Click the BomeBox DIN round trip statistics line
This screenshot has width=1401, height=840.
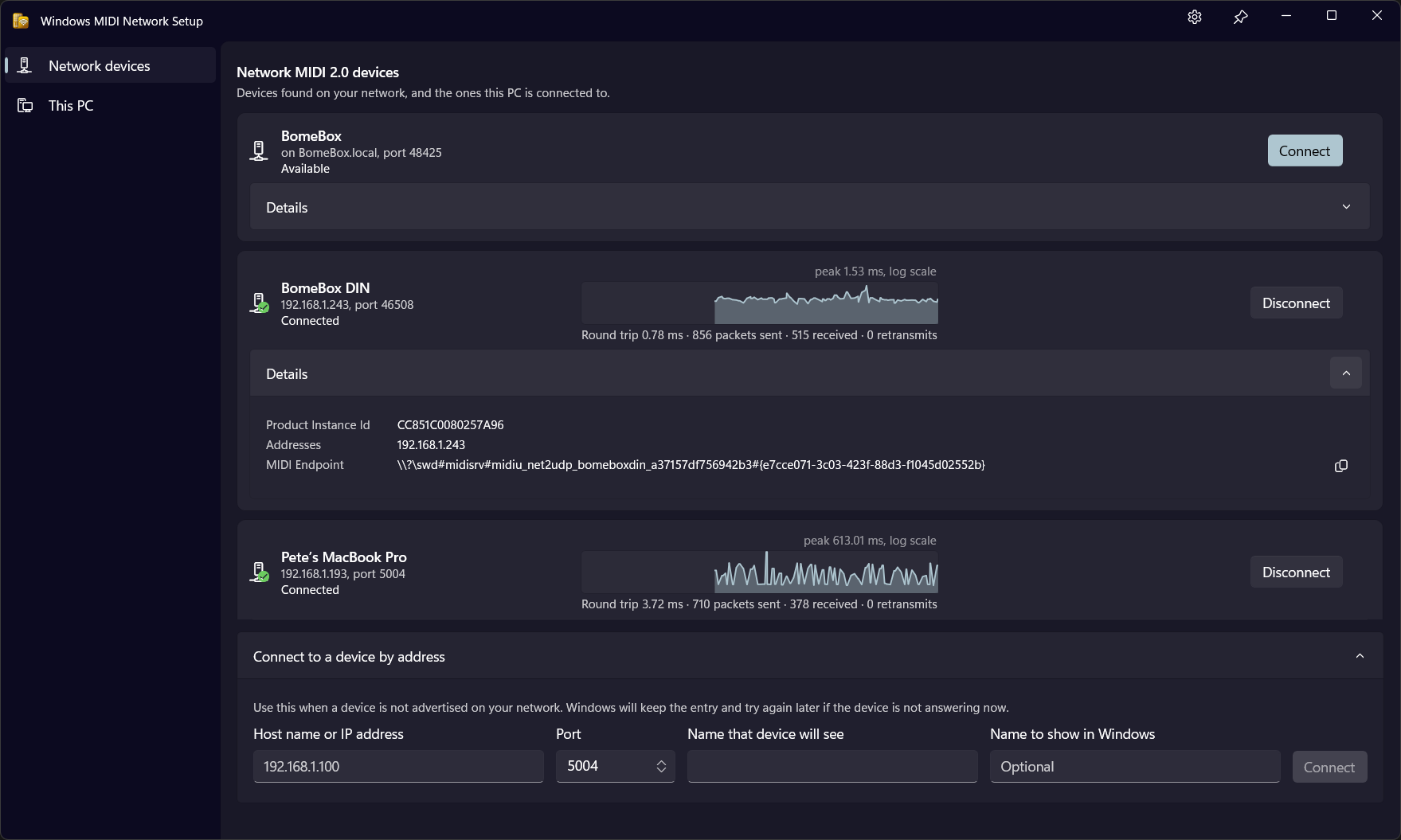tap(759, 335)
